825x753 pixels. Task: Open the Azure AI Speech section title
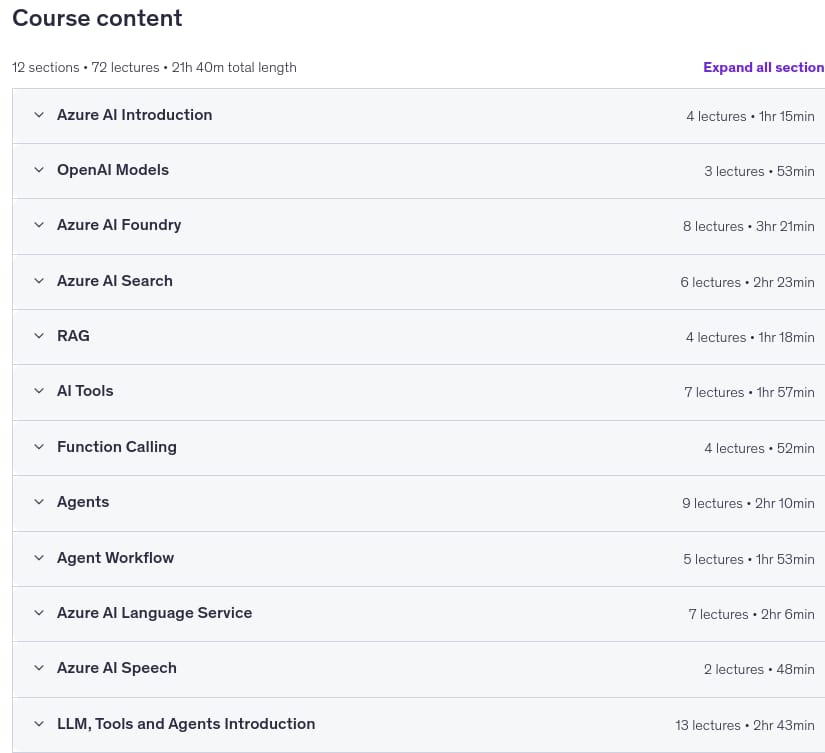coord(117,668)
